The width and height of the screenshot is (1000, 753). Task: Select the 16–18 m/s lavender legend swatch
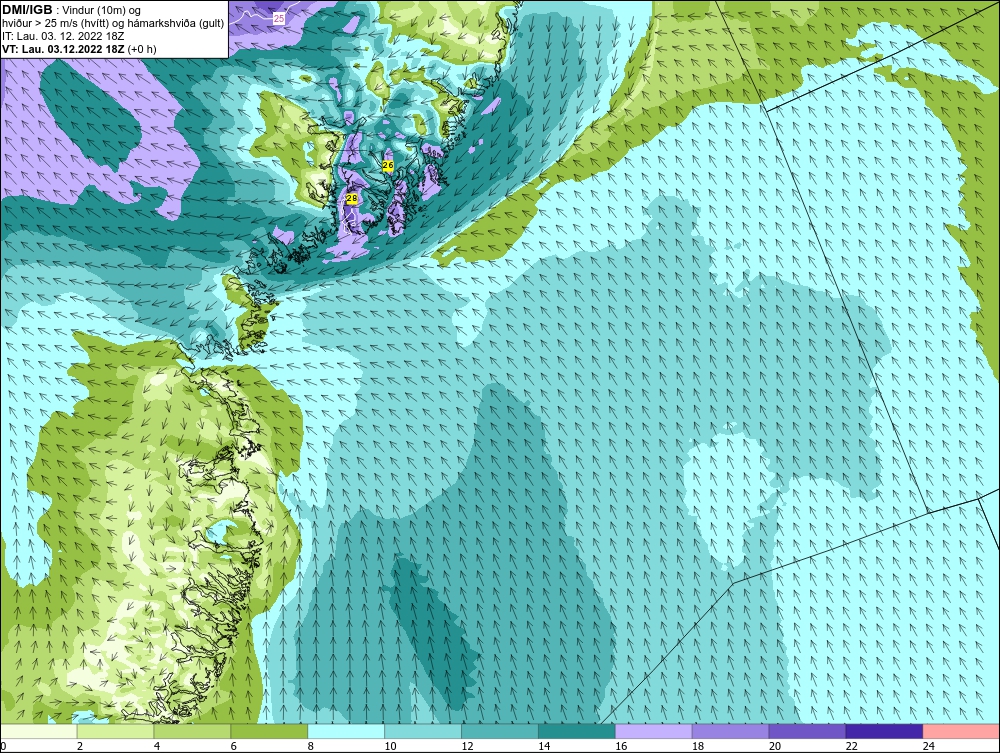pyautogui.click(x=653, y=731)
